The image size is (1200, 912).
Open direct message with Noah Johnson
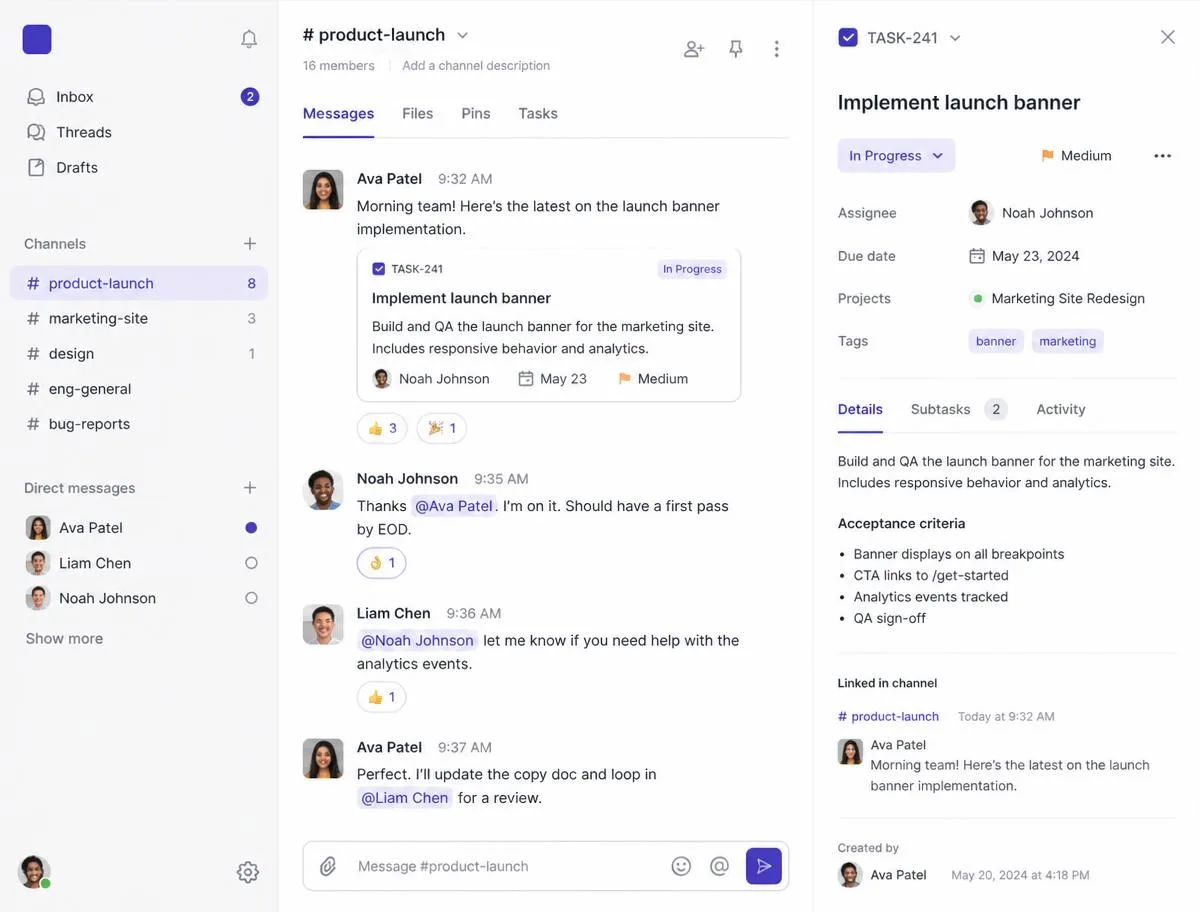pos(139,598)
